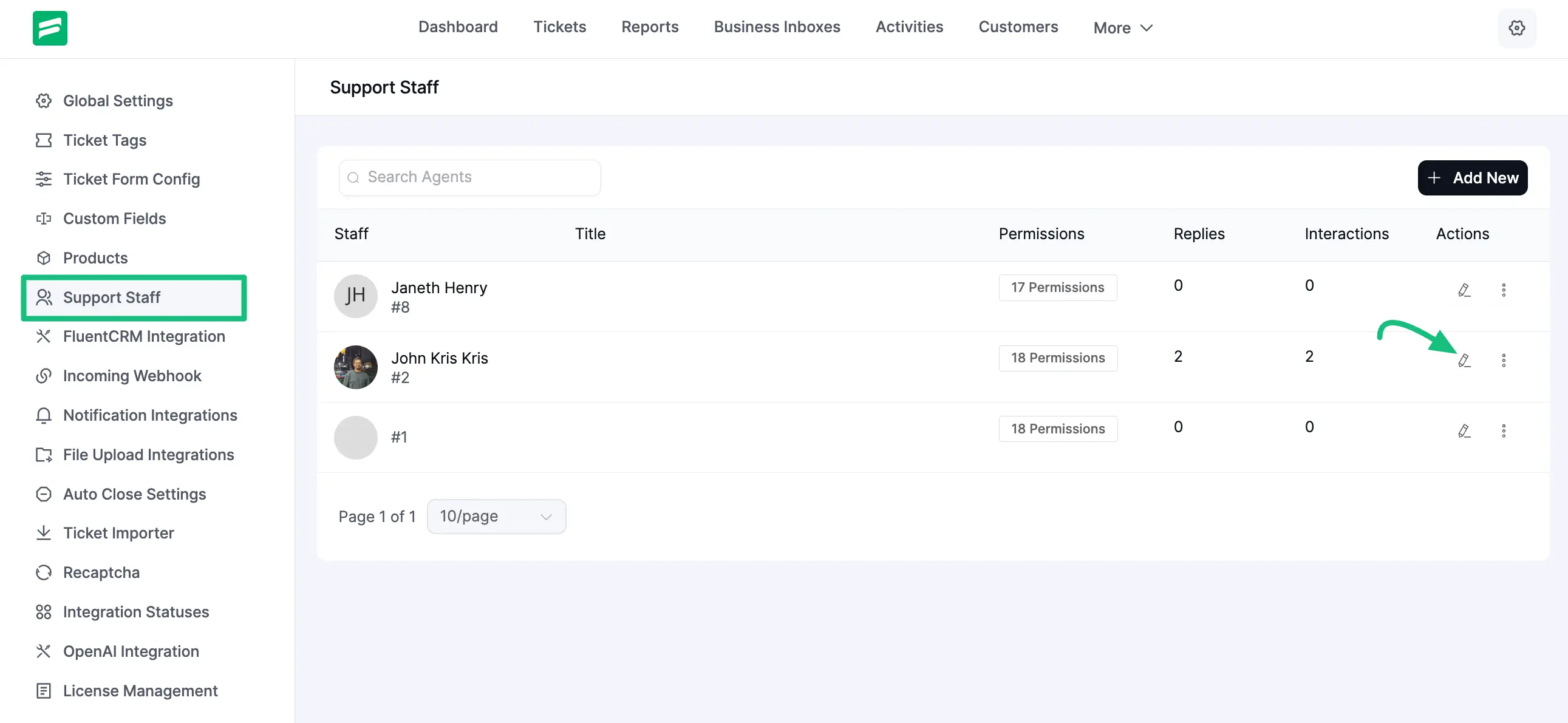Click the Fluent Support green logo

click(50, 28)
